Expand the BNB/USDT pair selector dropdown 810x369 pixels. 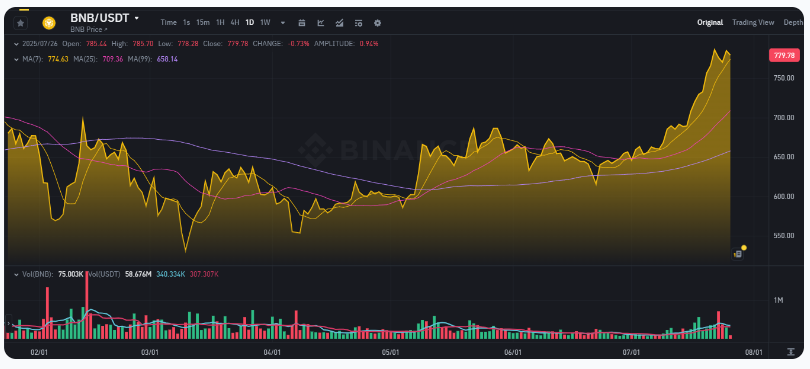[137, 18]
